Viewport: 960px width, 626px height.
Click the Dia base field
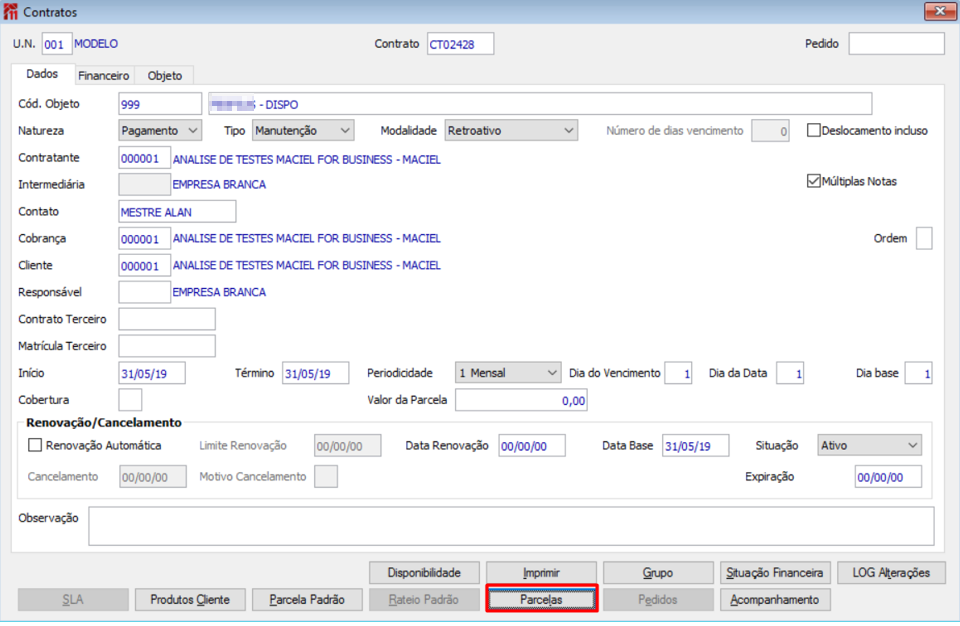[x=919, y=373]
